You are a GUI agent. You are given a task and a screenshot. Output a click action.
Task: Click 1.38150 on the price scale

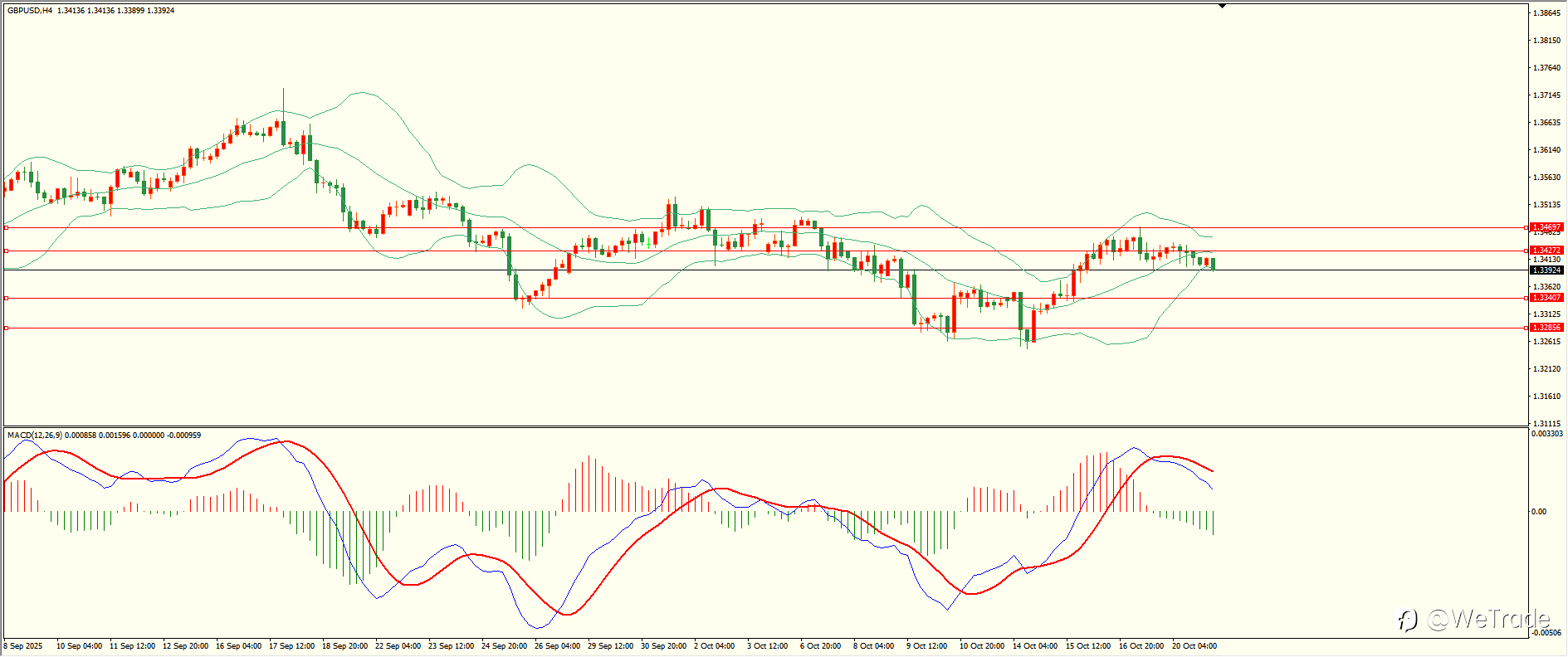point(1546,41)
